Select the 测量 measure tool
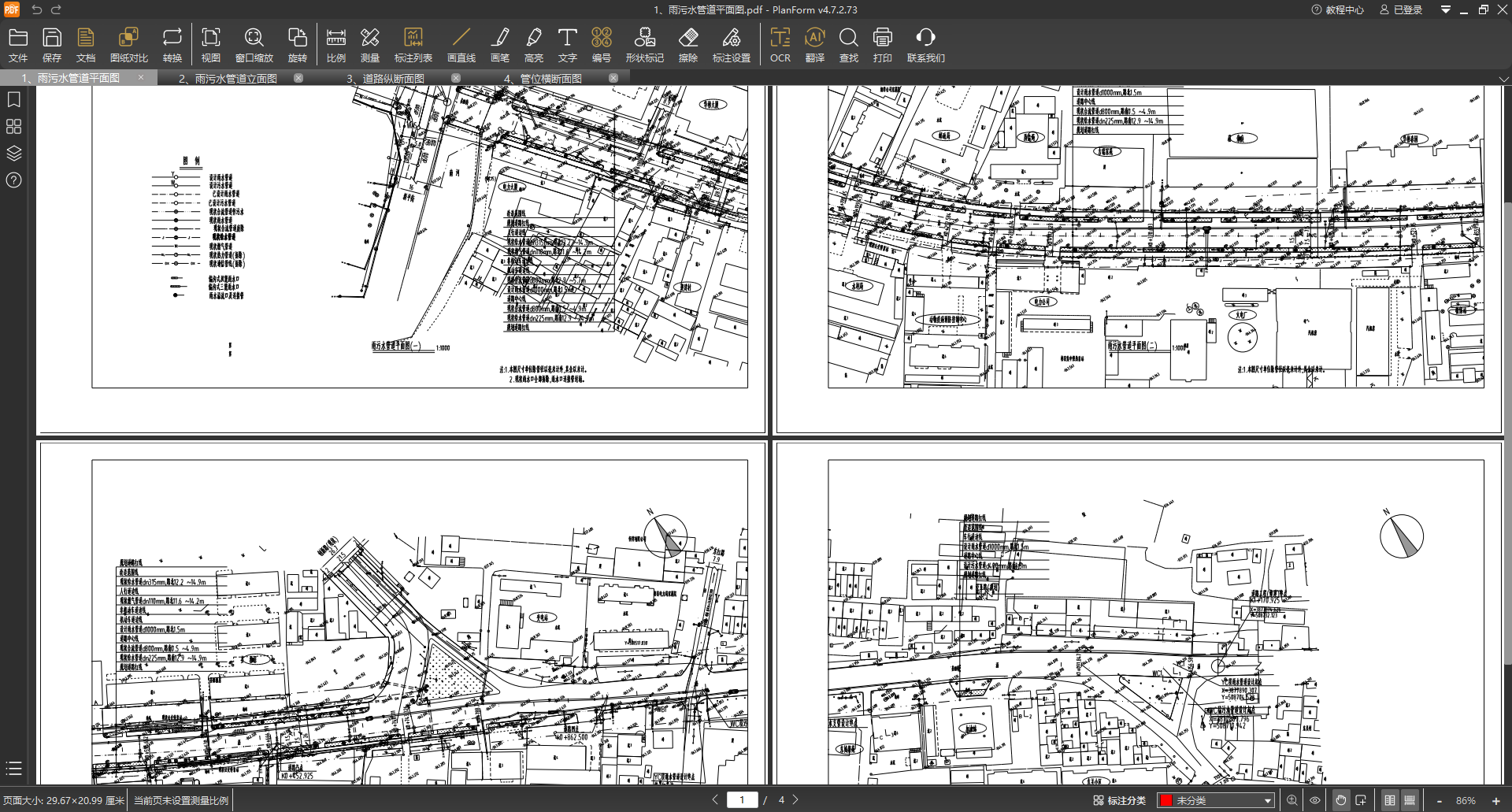Image resolution: width=1512 pixels, height=812 pixels. pyautogui.click(x=369, y=45)
